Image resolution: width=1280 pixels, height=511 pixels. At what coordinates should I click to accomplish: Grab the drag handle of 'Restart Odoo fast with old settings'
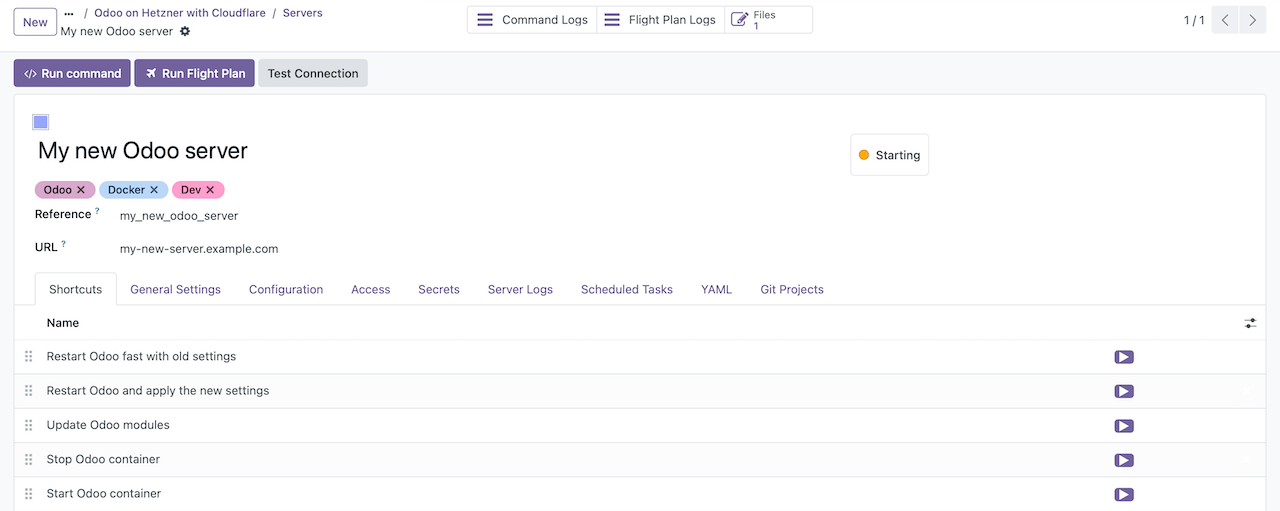(29, 357)
